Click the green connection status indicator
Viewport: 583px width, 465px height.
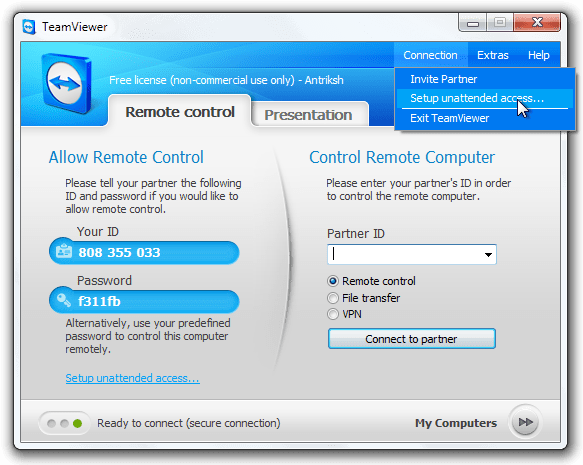[77, 423]
